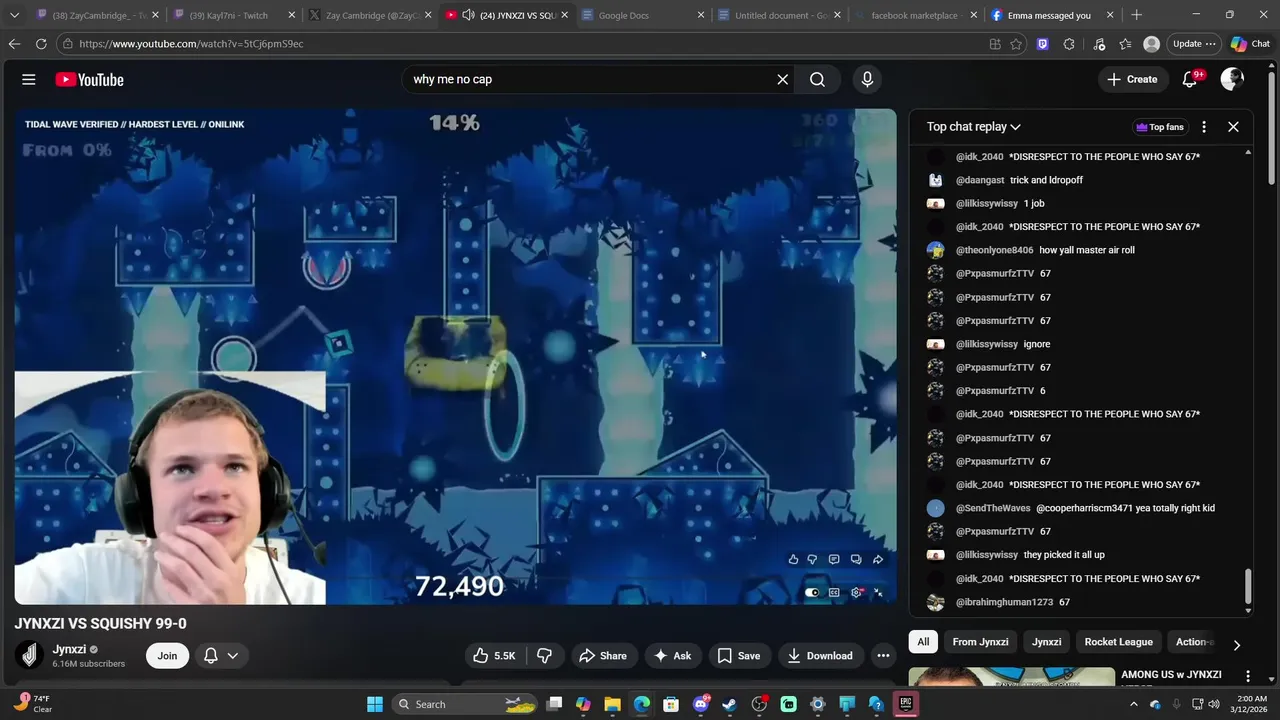The height and width of the screenshot is (720, 1280).
Task: Dislike the video from the player overlay
Action: [x=812, y=559]
